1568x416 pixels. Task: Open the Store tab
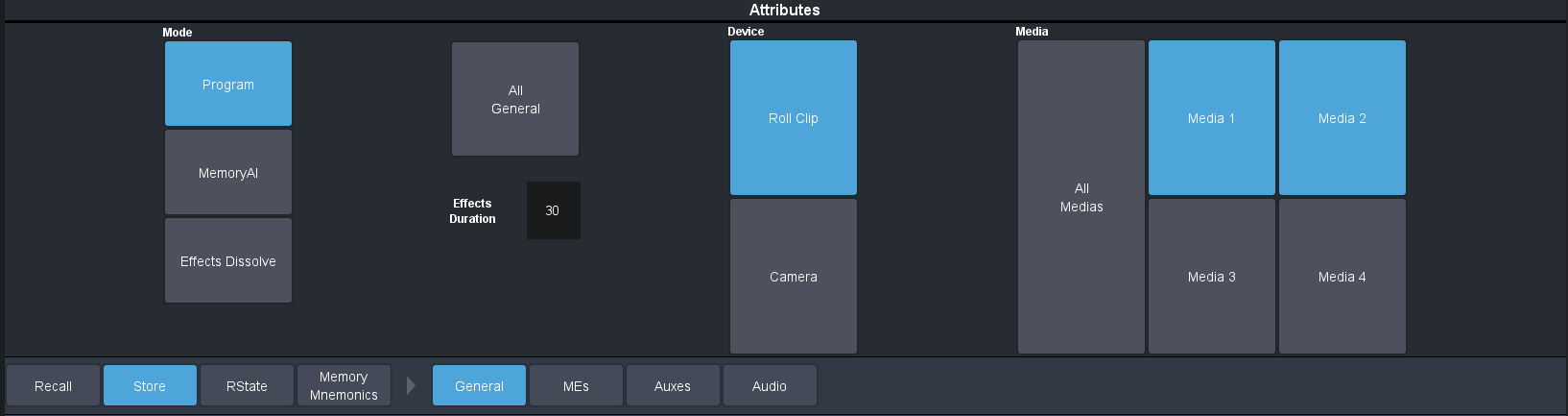point(150,385)
